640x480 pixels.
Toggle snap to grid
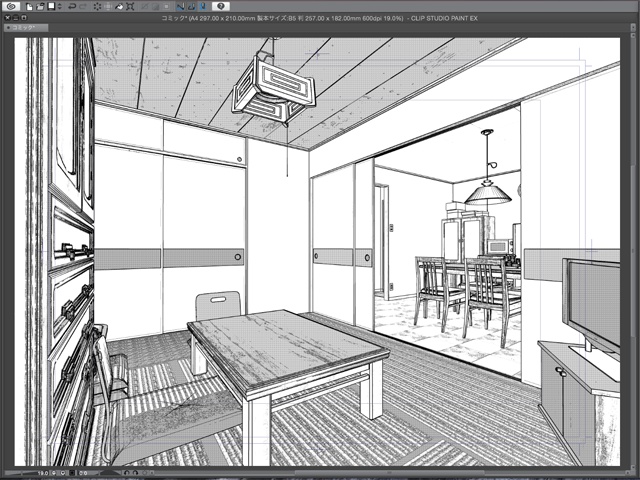202,6
